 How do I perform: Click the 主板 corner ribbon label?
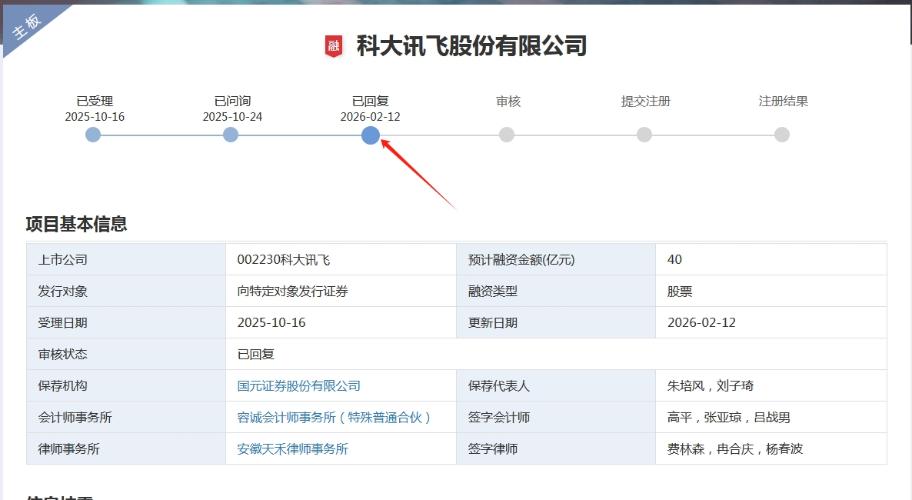pyautogui.click(x=26, y=26)
